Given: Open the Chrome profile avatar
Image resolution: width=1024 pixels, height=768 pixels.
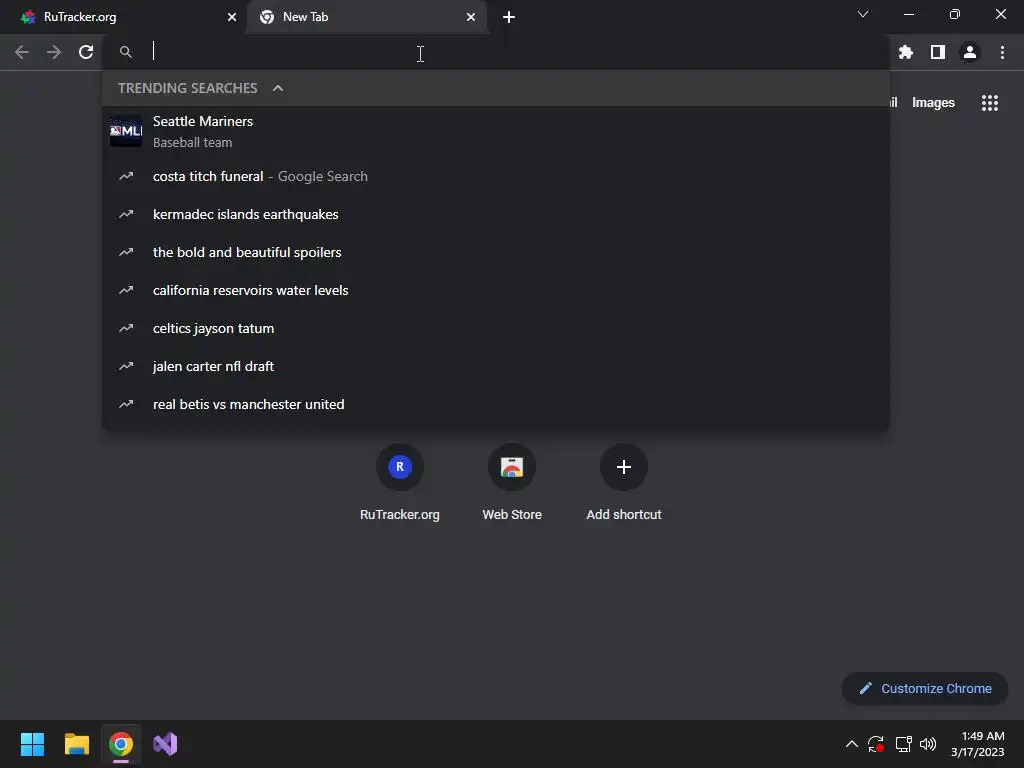Looking at the screenshot, I should click(970, 52).
